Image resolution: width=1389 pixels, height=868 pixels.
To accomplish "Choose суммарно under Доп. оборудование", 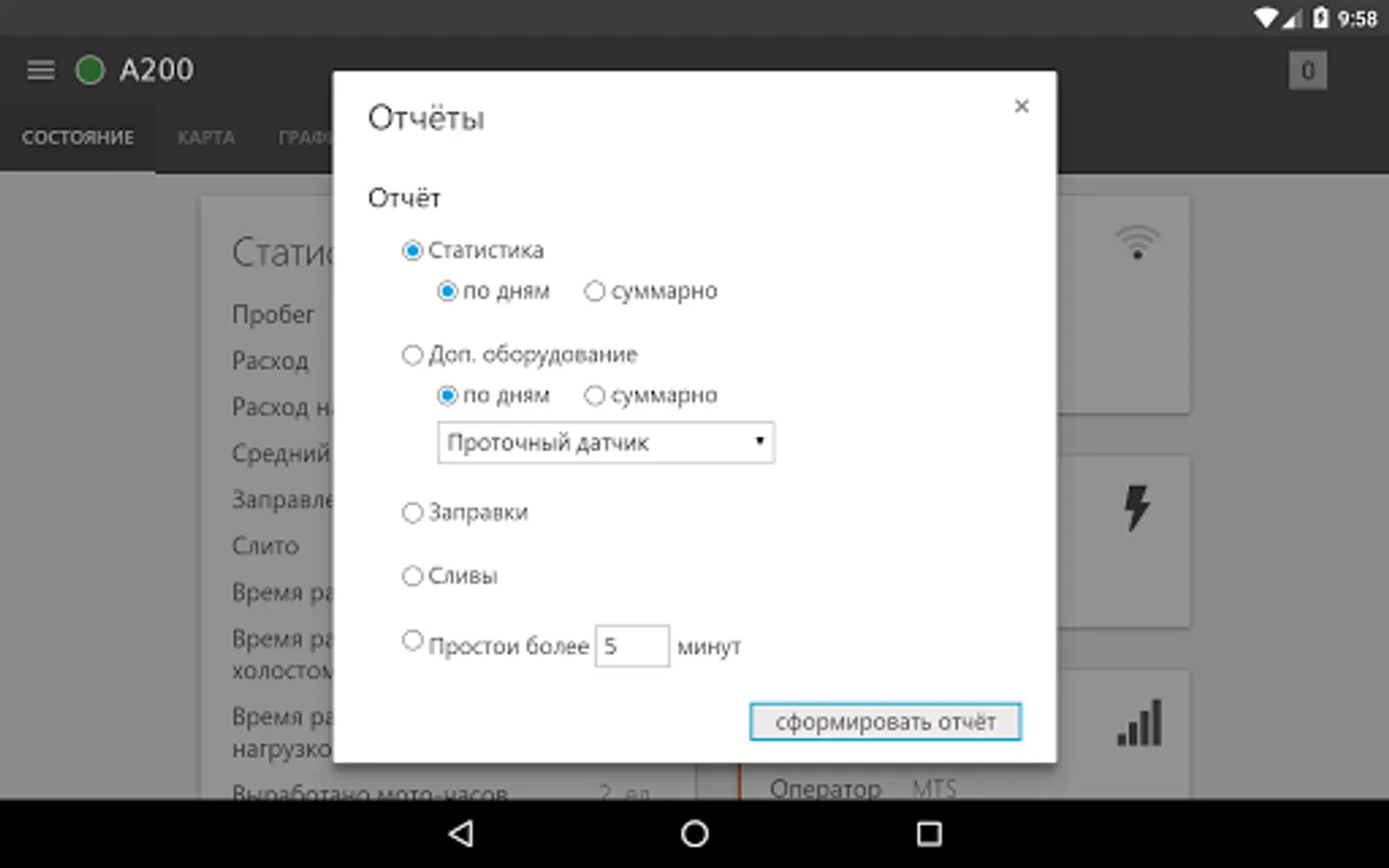I will click(x=594, y=395).
